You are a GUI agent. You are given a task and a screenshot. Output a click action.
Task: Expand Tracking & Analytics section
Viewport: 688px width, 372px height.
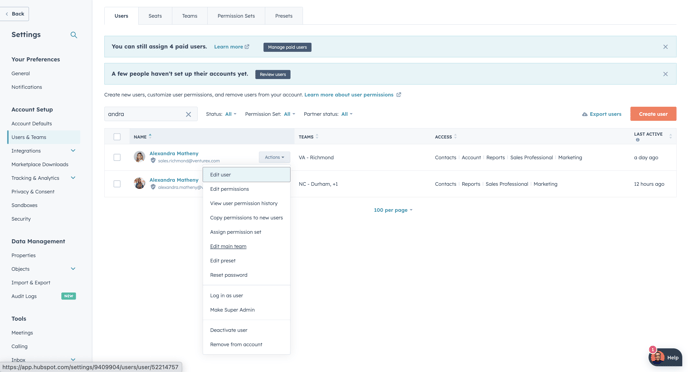[x=73, y=178]
